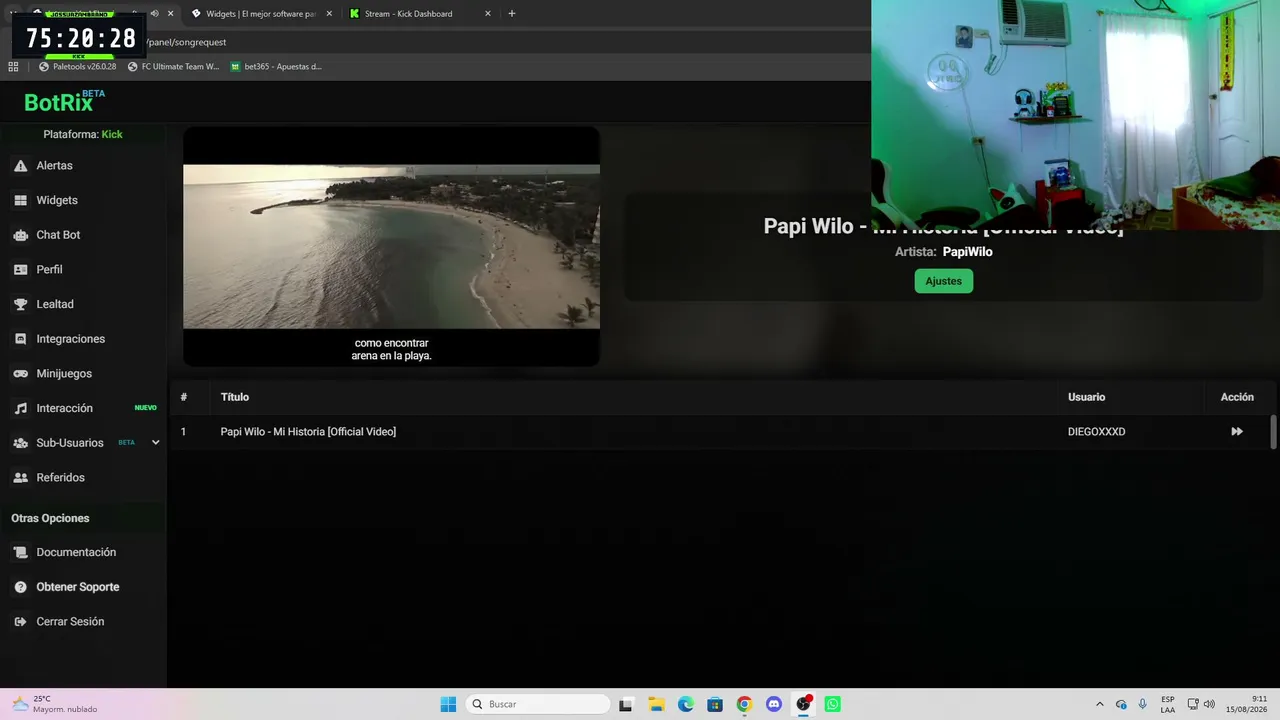1280x720 pixels.
Task: Go to the Lealtad section
Action: pyautogui.click(x=55, y=304)
